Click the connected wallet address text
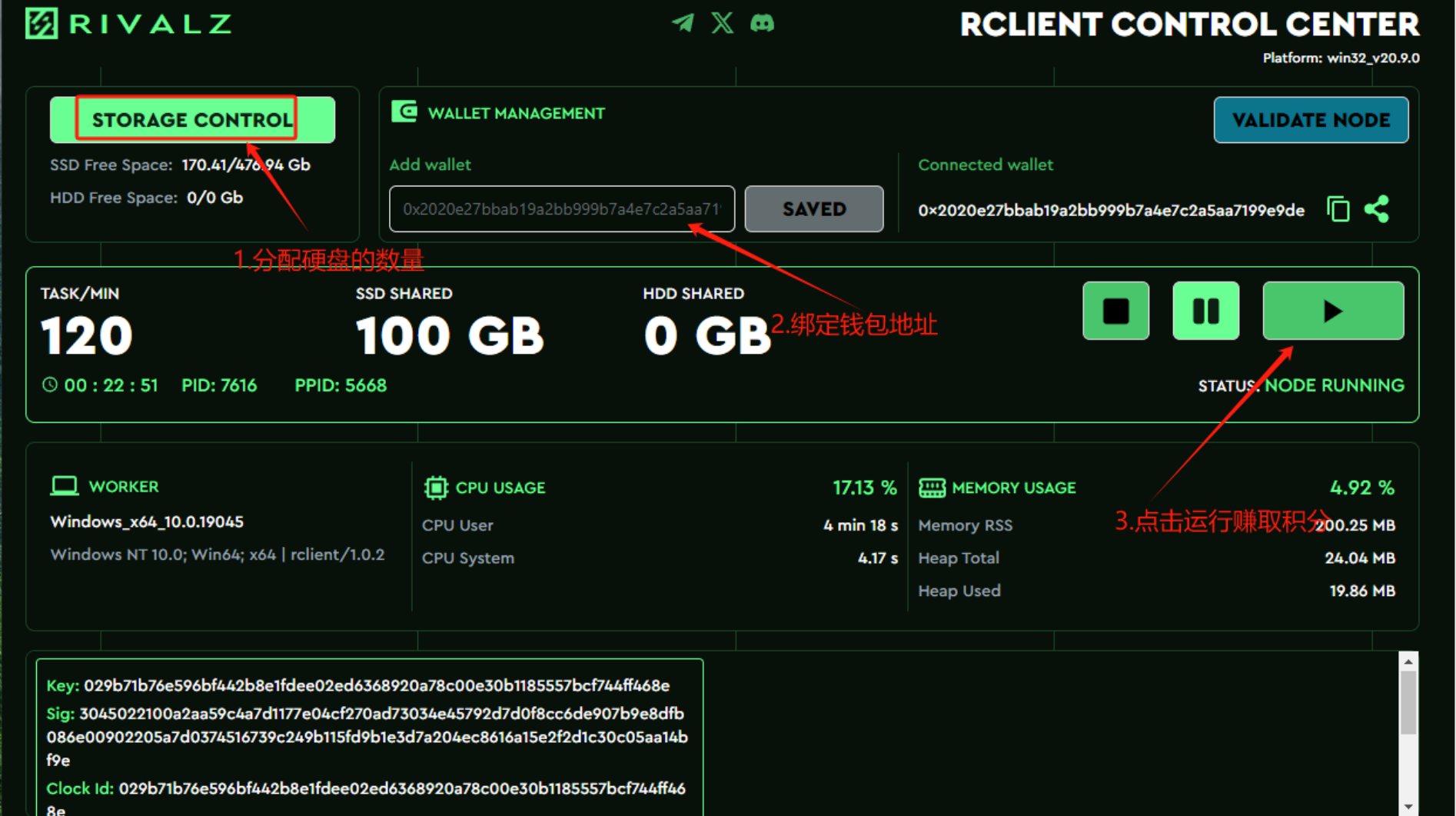The image size is (1456, 816). click(x=1111, y=210)
